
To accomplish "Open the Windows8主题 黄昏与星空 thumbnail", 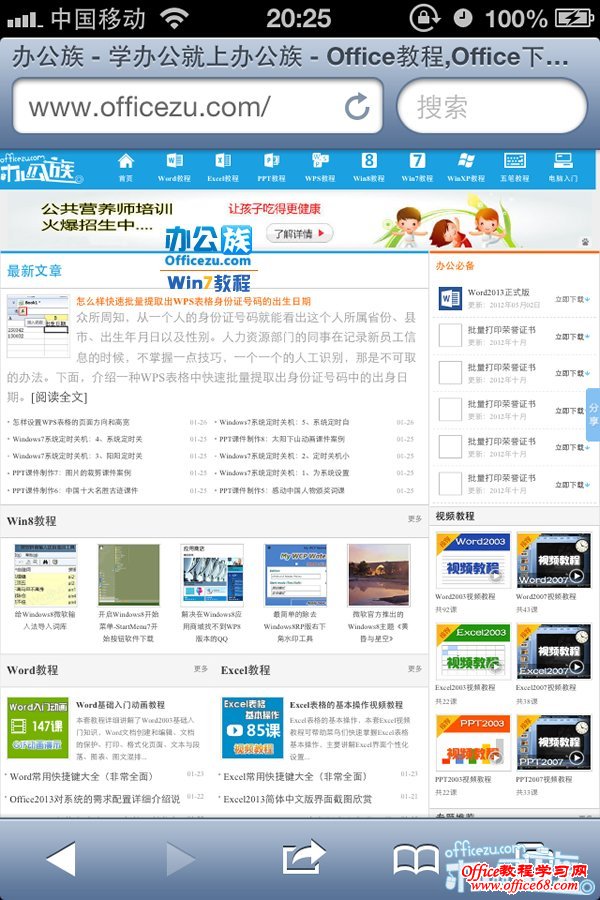I will click(x=379, y=575).
